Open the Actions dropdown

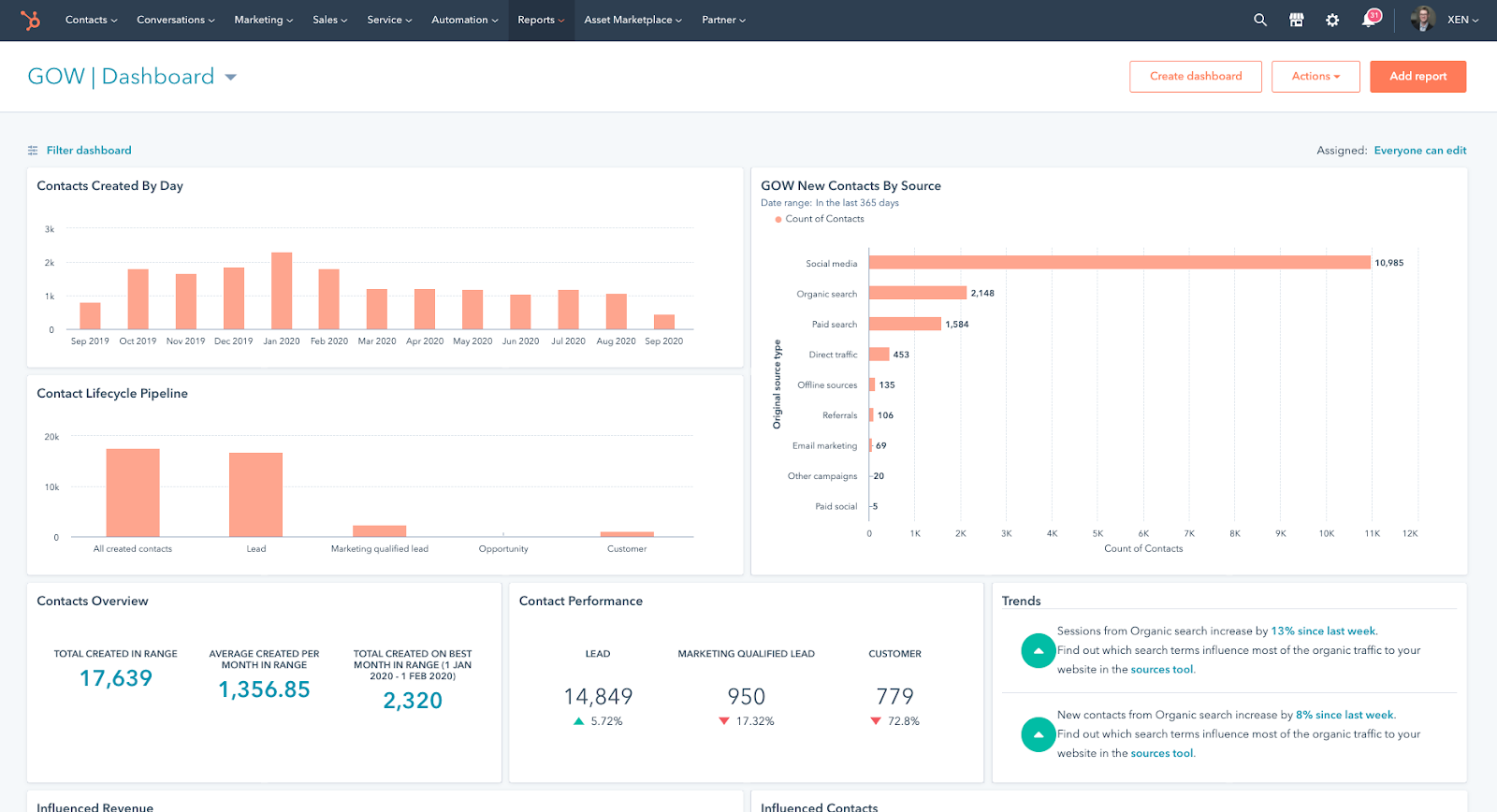pos(1315,77)
